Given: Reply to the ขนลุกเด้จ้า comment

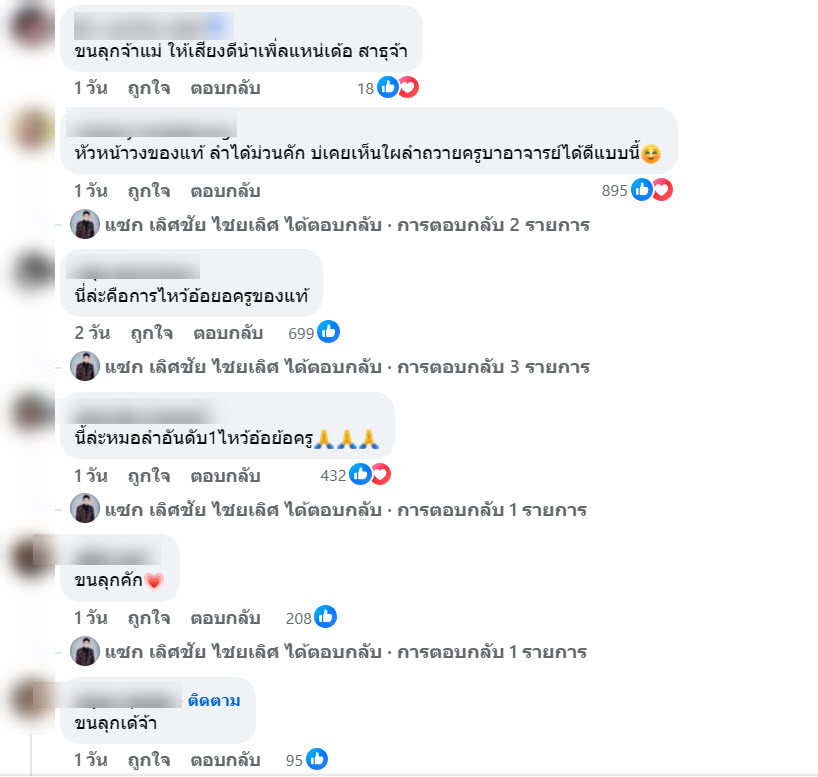Looking at the screenshot, I should 225,760.
